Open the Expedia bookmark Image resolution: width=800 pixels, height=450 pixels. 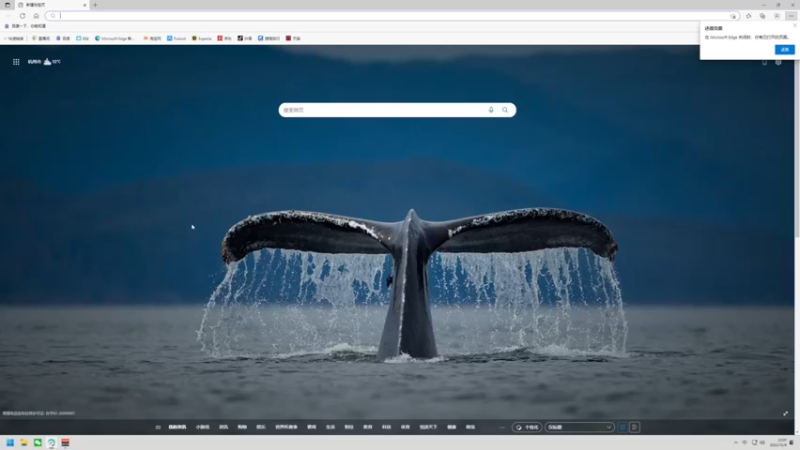coord(202,38)
